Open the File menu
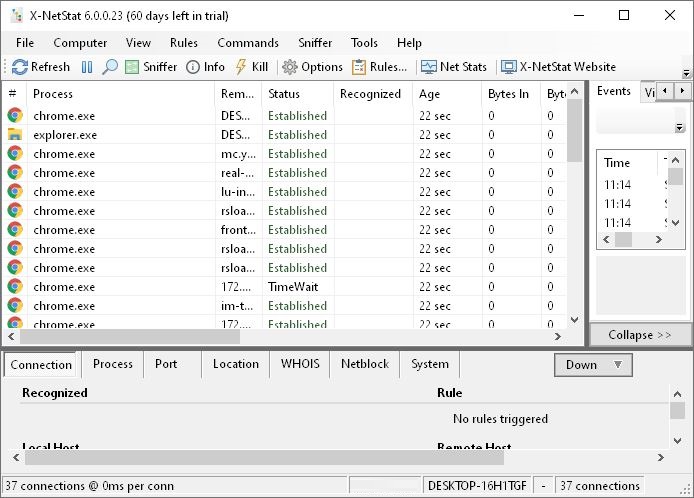Image resolution: width=694 pixels, height=498 pixels. 25,43
